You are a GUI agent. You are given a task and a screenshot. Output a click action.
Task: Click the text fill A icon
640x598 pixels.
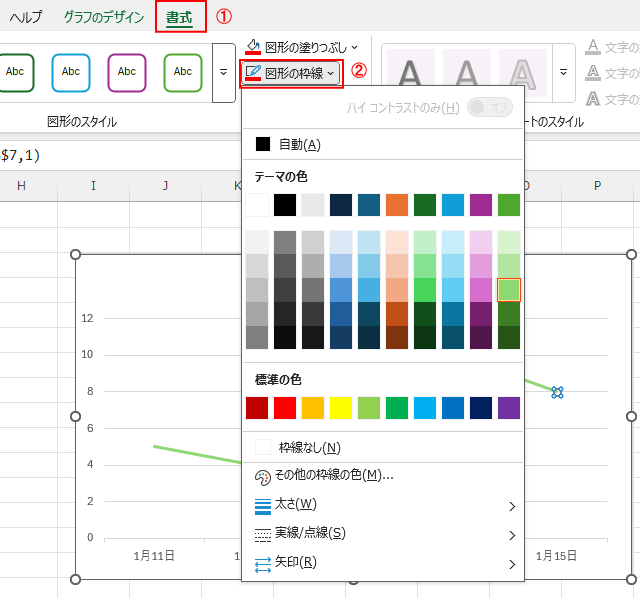[593, 47]
